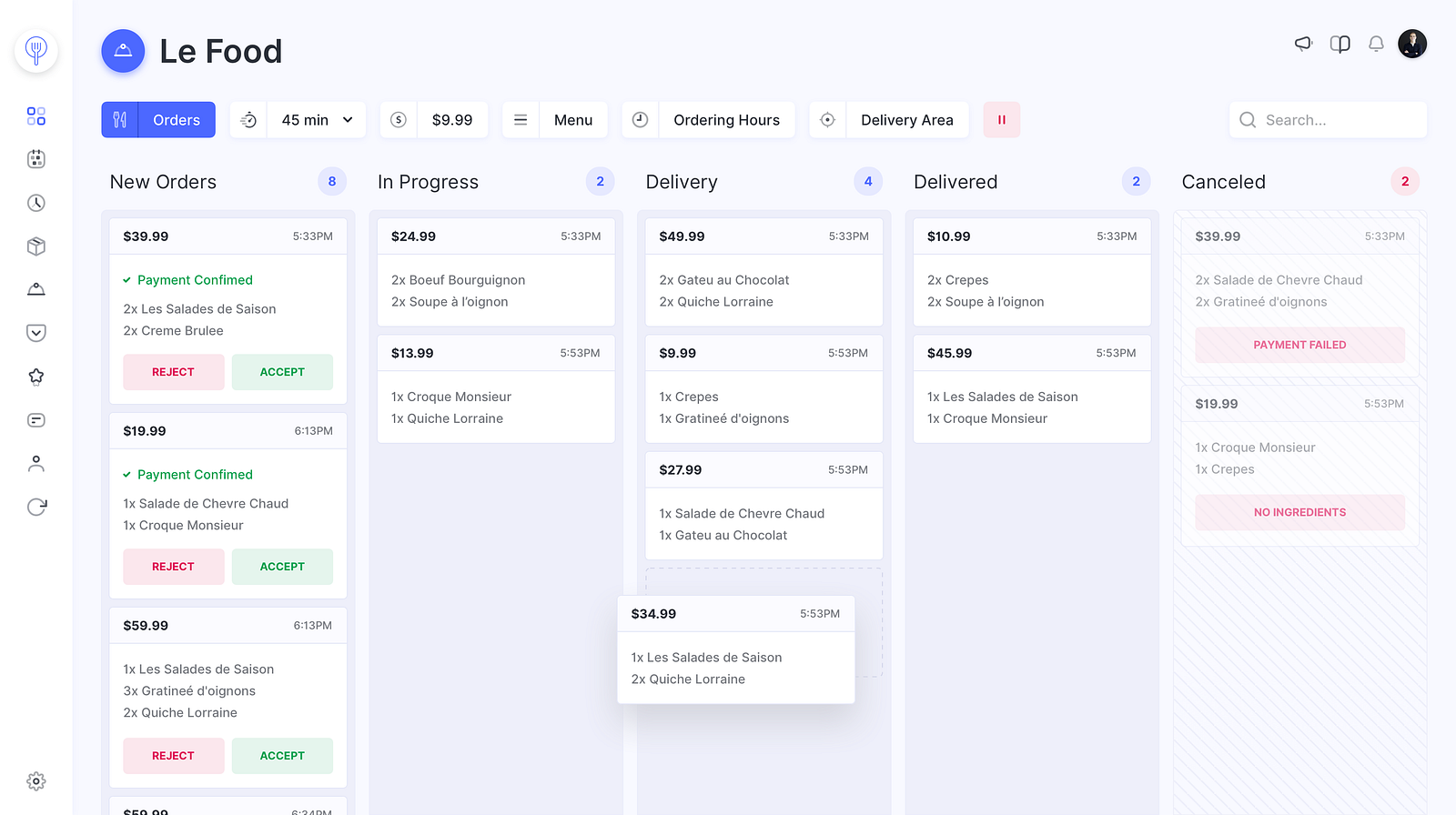1456x815 pixels.
Task: Accept the $19.99 new order
Action: pyautogui.click(x=282, y=567)
